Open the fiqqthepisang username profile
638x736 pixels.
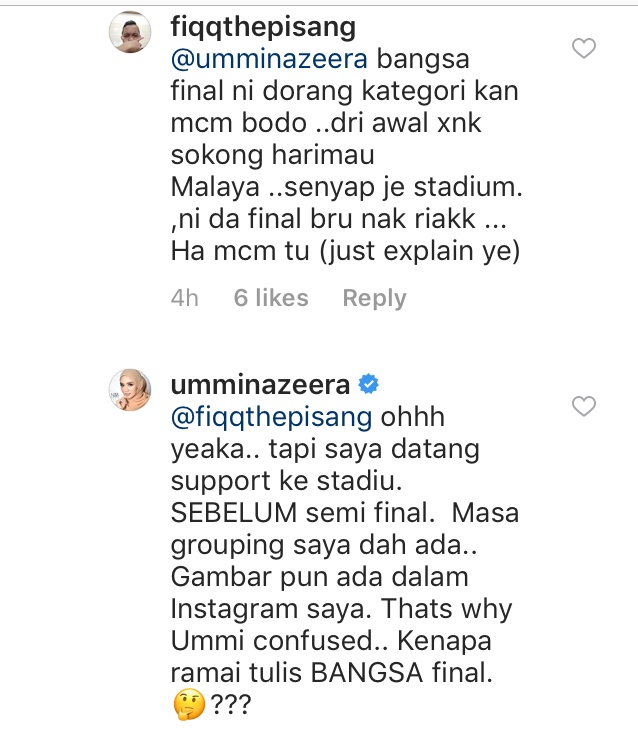(x=263, y=27)
